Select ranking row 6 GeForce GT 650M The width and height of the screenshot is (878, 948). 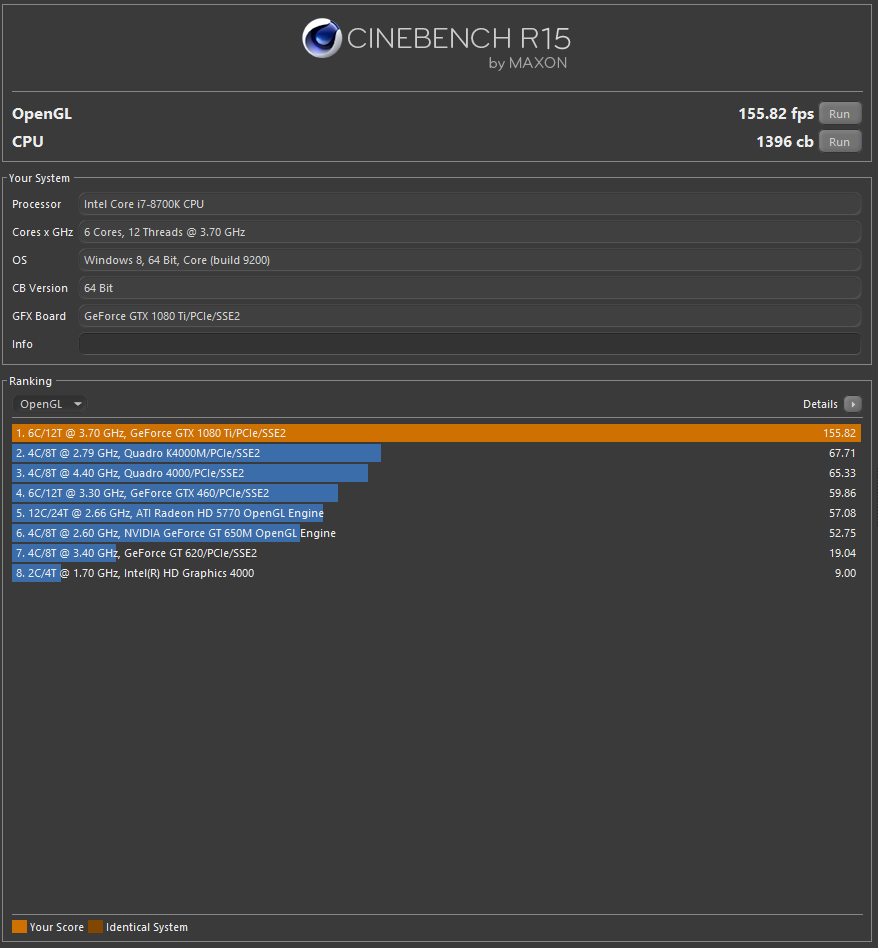coord(436,533)
